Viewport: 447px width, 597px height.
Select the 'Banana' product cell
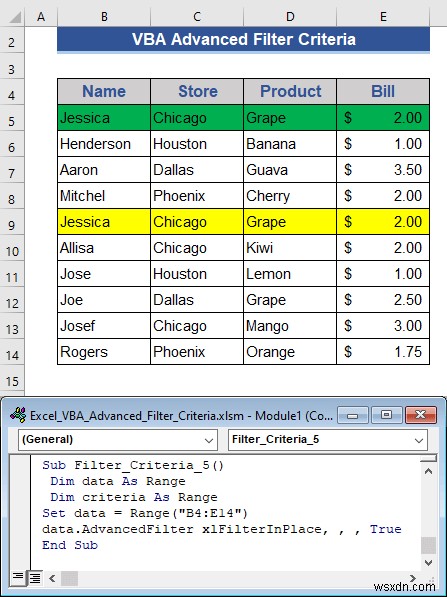[290, 144]
